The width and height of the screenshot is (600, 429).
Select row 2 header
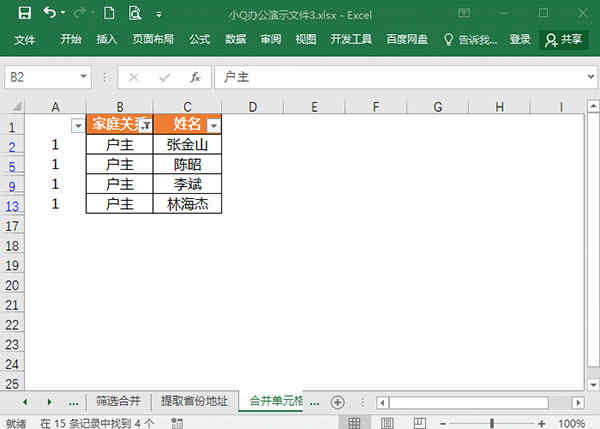click(12, 147)
